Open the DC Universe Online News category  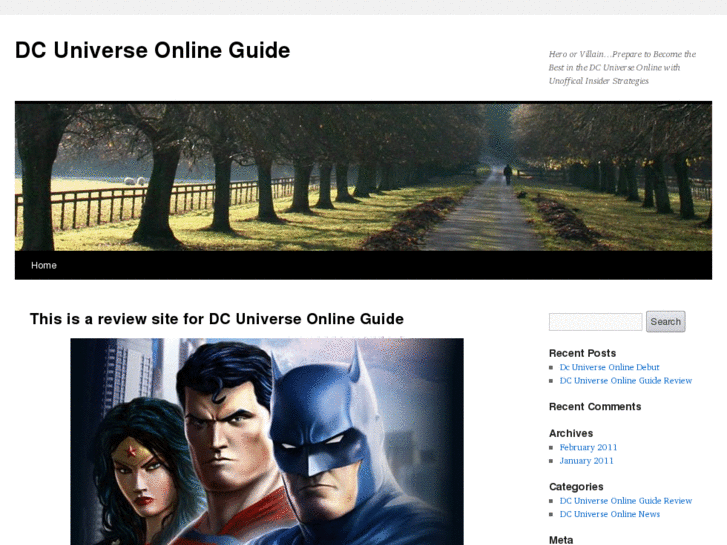[x=610, y=514]
